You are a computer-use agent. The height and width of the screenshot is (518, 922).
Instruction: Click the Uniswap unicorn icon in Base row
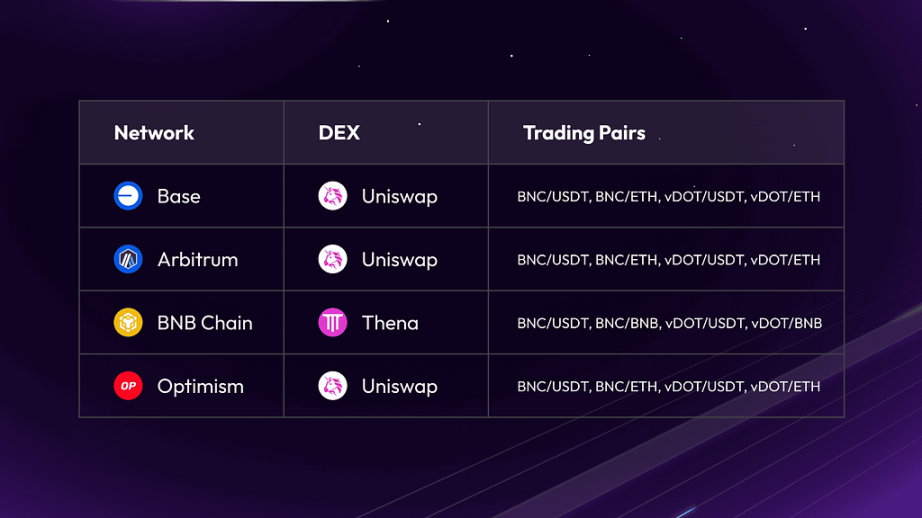point(333,196)
